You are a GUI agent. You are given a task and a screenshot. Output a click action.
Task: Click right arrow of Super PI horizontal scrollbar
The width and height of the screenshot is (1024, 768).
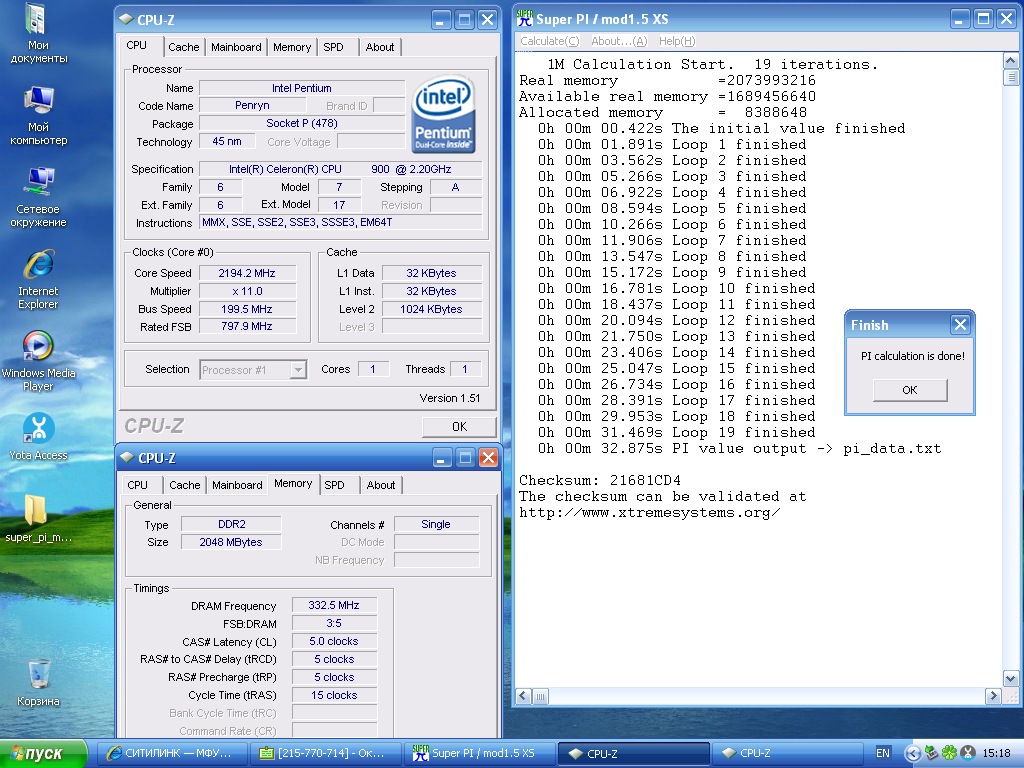point(993,696)
